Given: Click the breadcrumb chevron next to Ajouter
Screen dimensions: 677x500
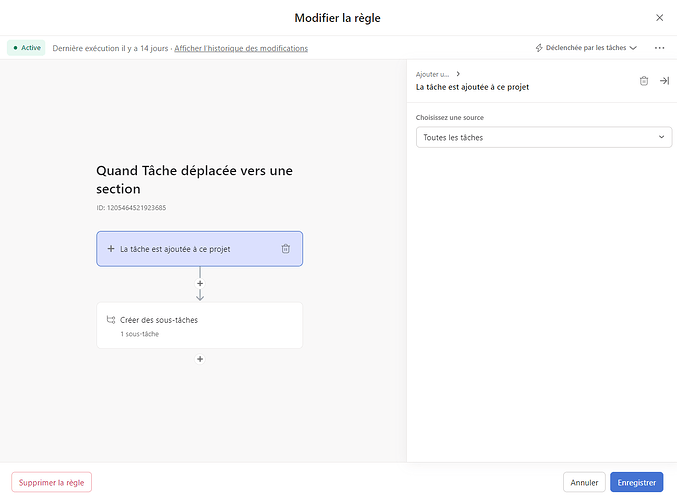Looking at the screenshot, I should pyautogui.click(x=458, y=74).
